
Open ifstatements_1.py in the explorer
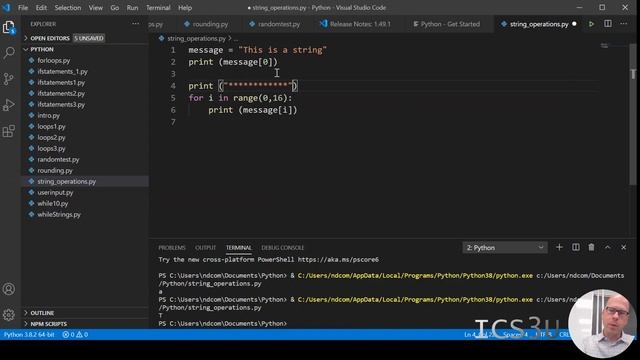point(62,71)
